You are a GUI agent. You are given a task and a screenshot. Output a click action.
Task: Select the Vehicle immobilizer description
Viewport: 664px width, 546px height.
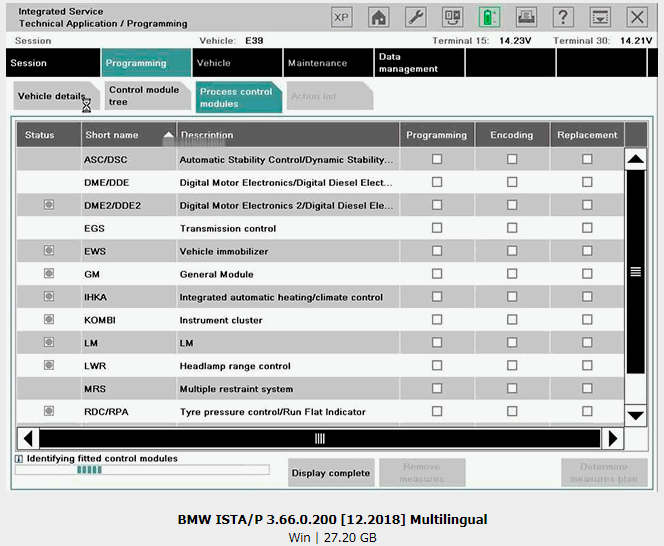[x=224, y=251]
